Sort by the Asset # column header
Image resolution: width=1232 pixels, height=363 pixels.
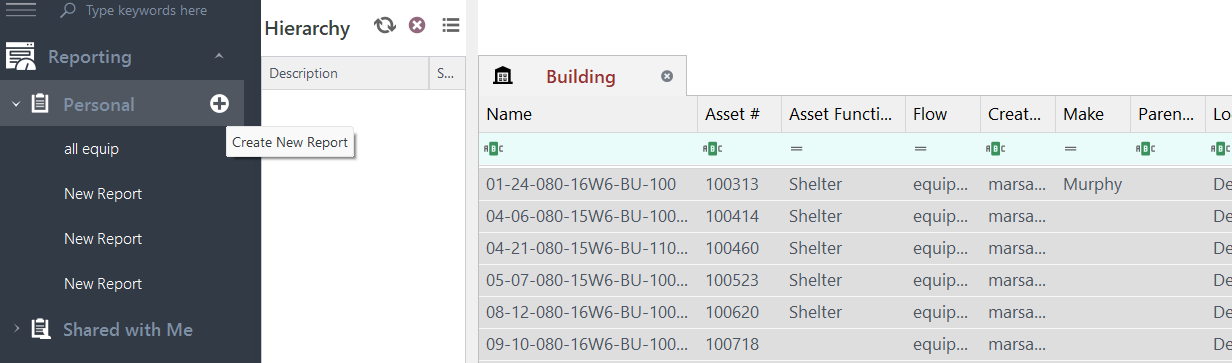point(739,114)
